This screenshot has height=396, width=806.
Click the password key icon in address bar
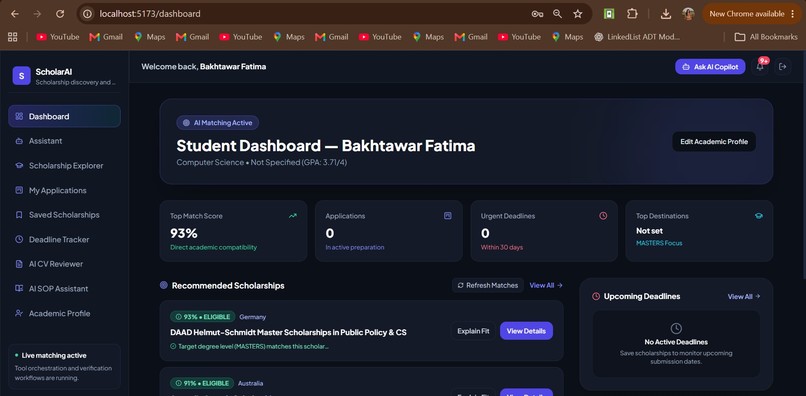[537, 14]
